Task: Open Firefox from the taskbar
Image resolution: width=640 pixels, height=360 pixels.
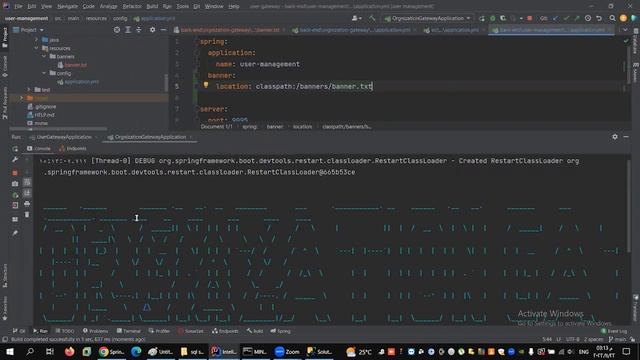Action: [69, 351]
